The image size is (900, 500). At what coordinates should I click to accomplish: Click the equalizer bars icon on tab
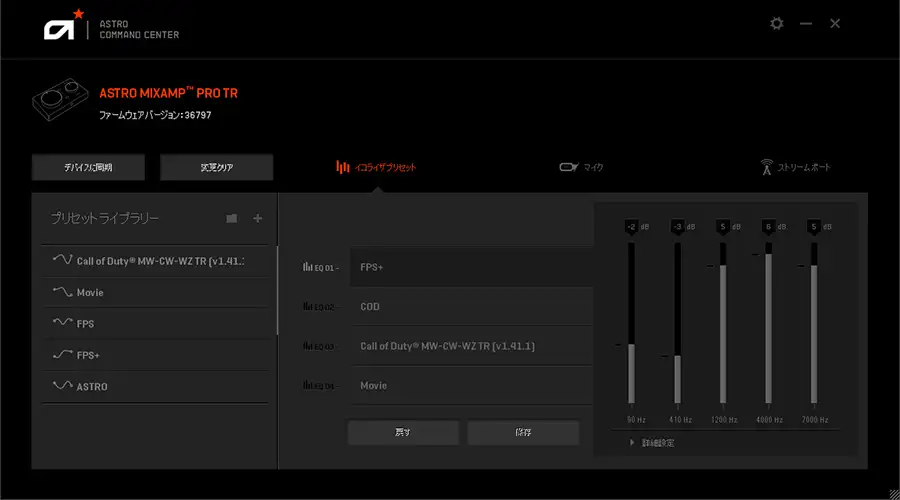(x=343, y=167)
